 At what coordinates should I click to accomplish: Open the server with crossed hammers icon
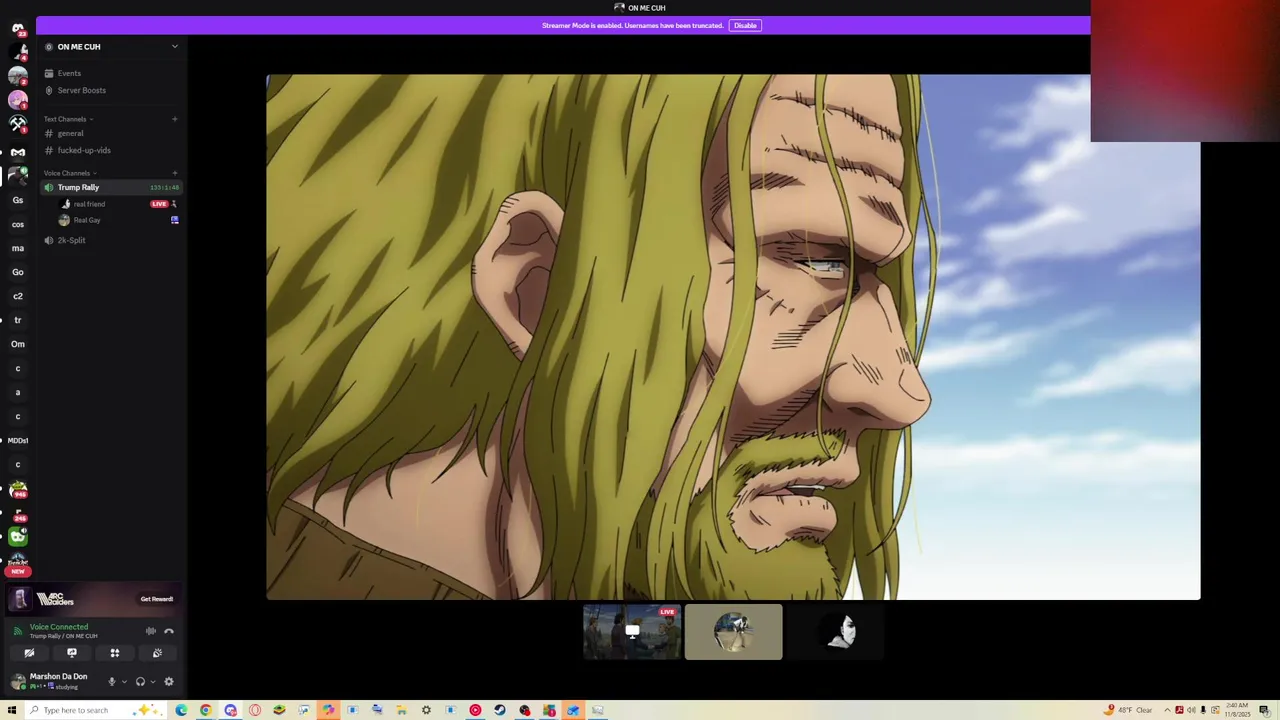click(18, 124)
